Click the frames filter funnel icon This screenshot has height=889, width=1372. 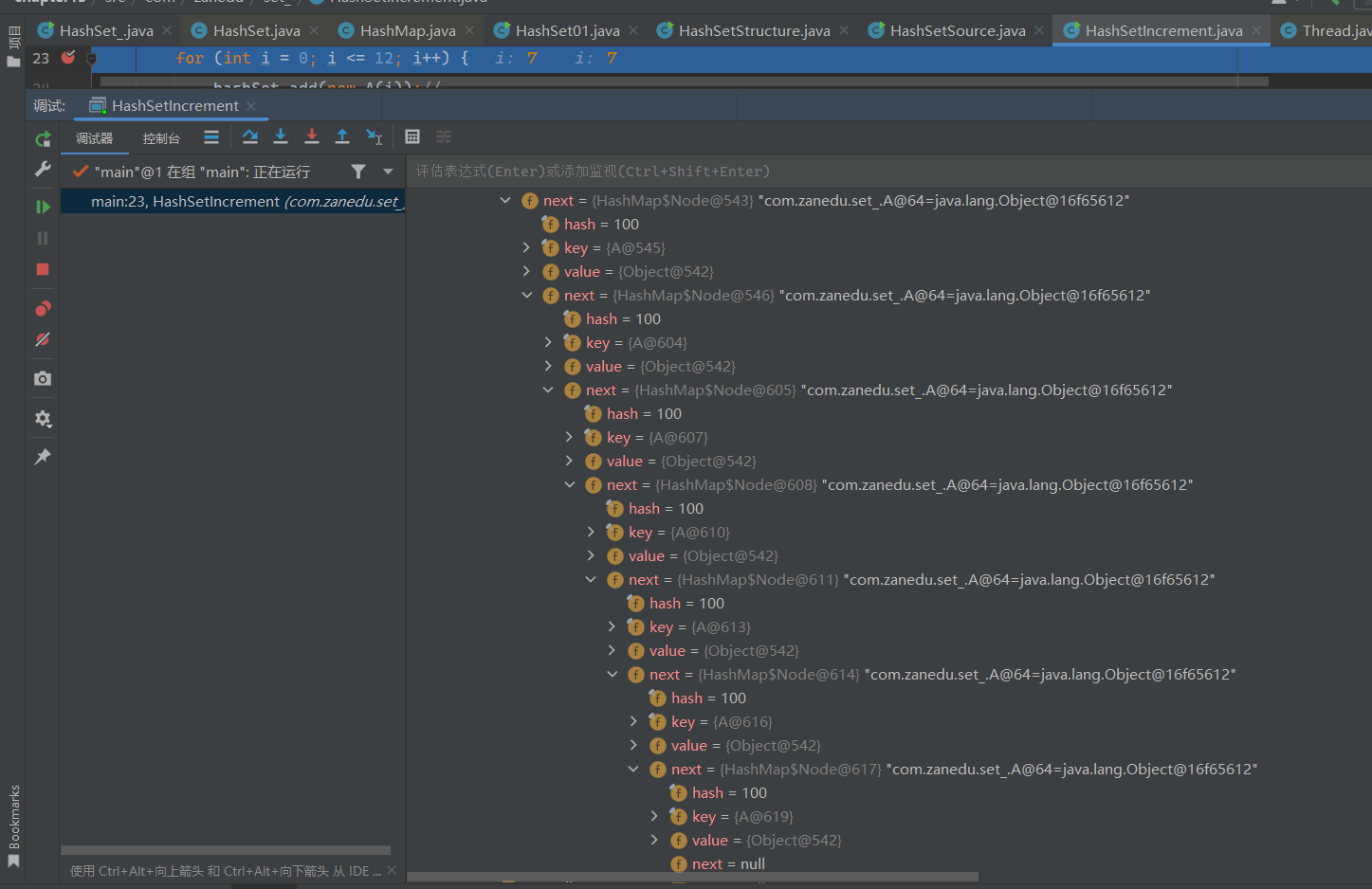click(358, 172)
